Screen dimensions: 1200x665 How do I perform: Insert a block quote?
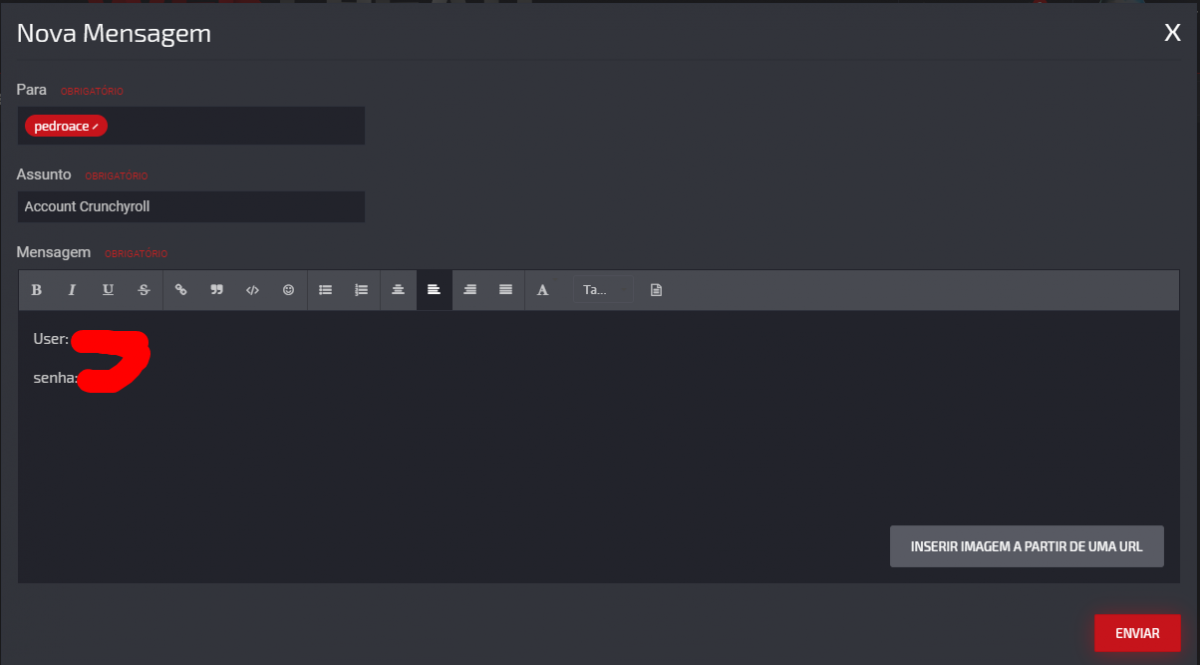[217, 290]
